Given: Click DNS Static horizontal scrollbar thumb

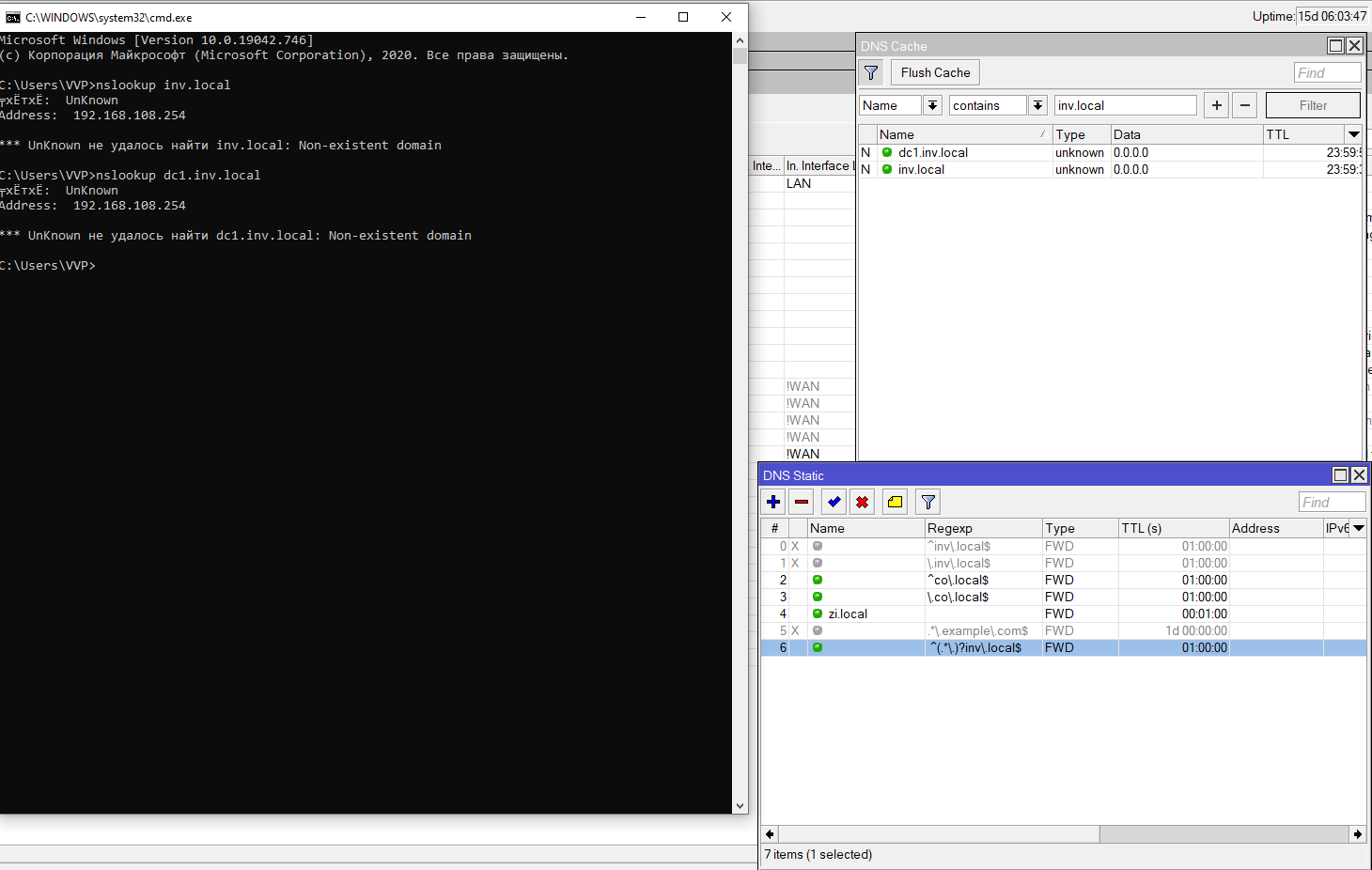Looking at the screenshot, I should [x=939, y=833].
